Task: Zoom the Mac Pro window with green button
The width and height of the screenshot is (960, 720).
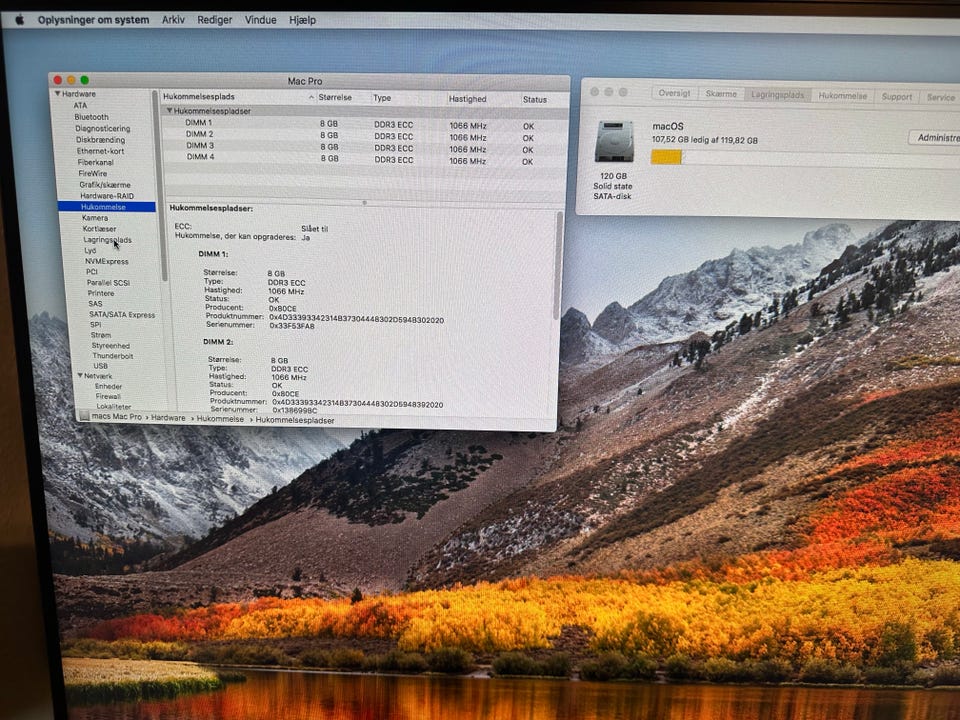Action: pyautogui.click(x=84, y=80)
